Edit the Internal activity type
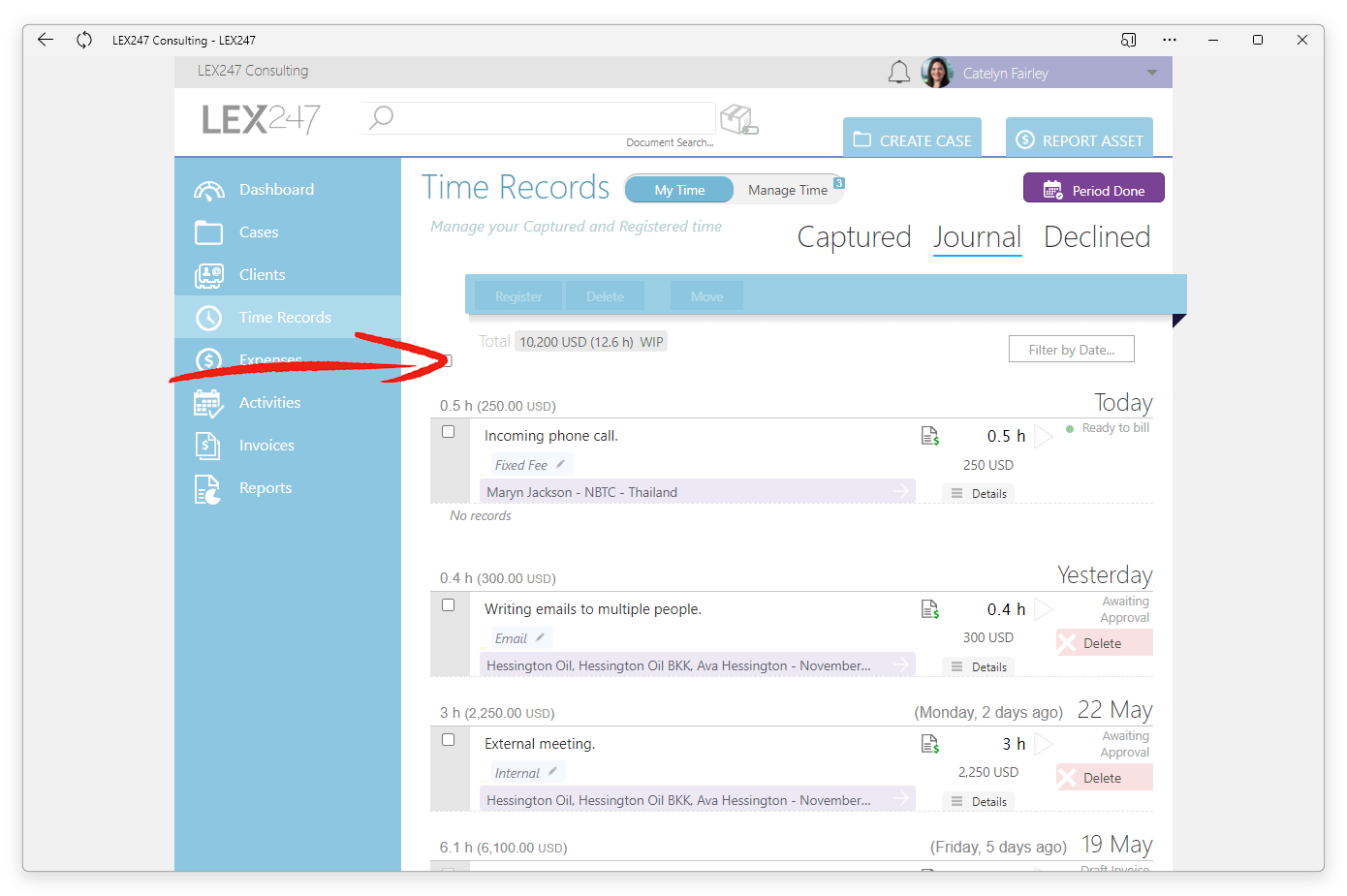 (x=552, y=772)
